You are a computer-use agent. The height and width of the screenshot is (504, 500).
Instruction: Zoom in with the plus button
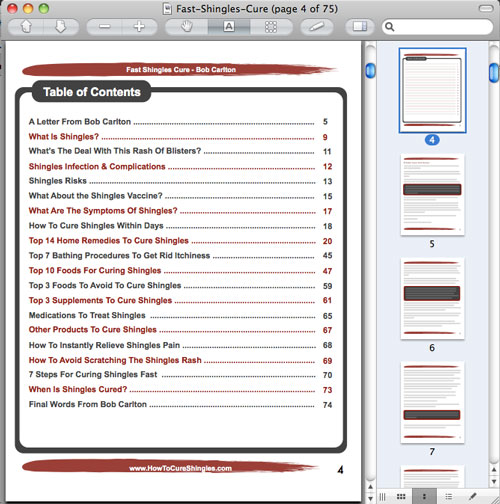click(139, 27)
